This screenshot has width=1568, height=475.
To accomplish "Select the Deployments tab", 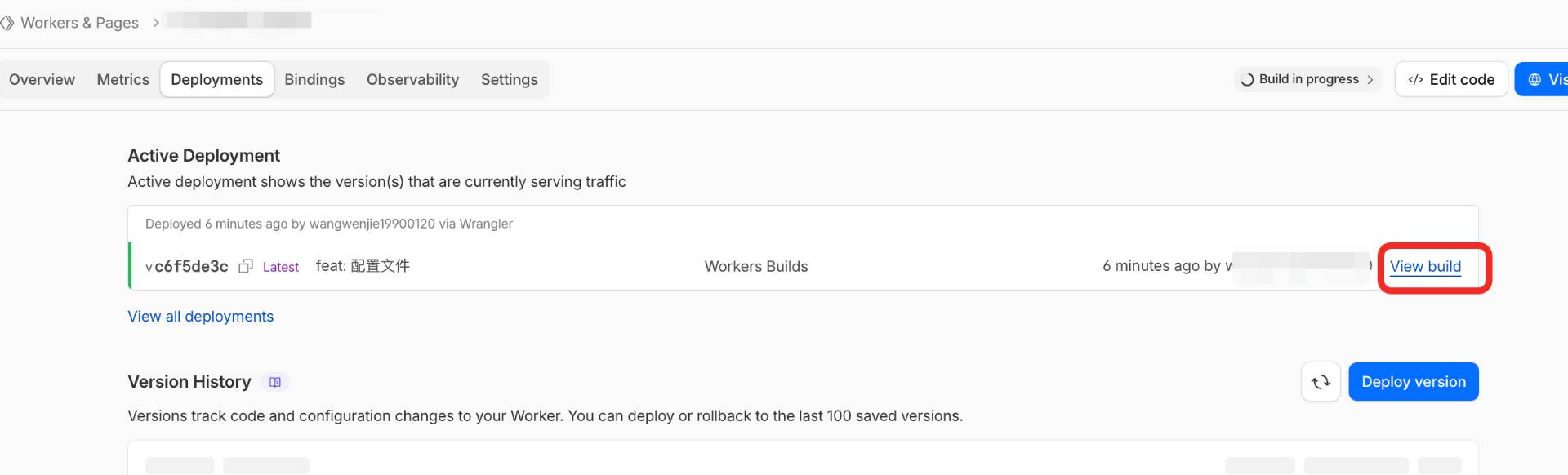I will (216, 80).
